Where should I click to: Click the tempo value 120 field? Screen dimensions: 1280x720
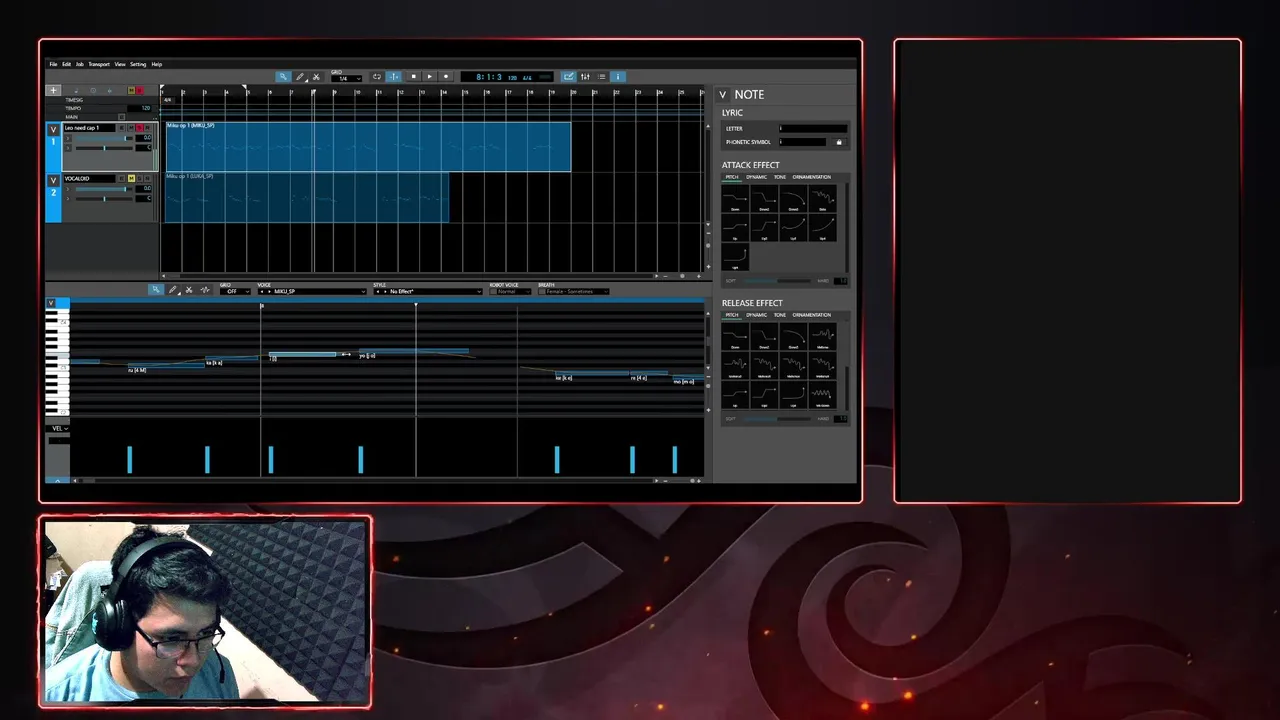click(139, 108)
